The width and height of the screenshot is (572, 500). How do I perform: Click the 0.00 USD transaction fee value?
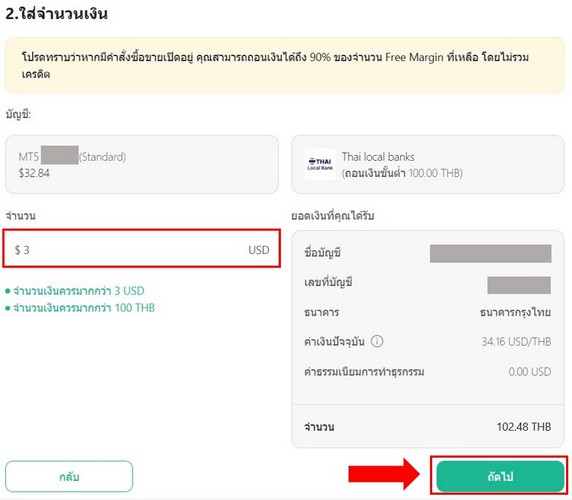pos(530,372)
